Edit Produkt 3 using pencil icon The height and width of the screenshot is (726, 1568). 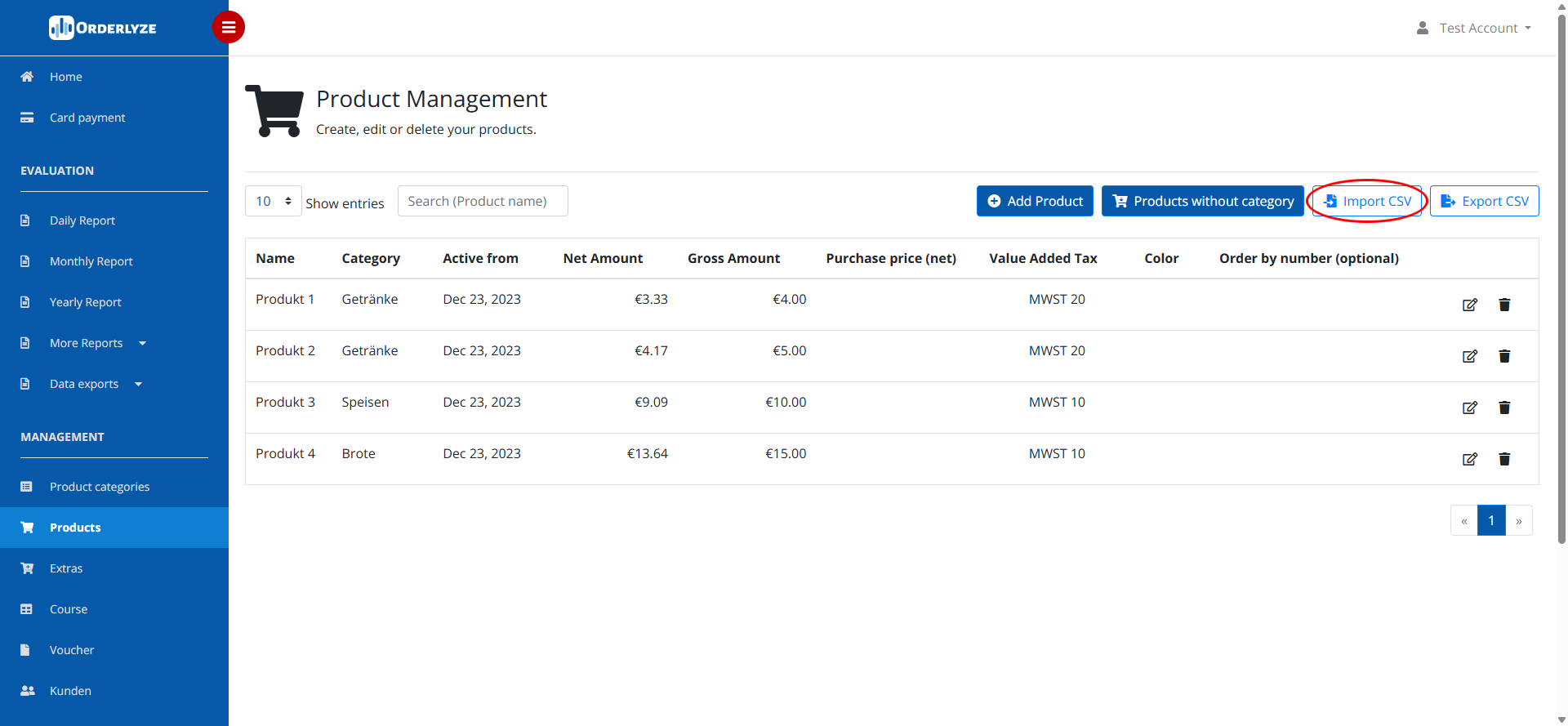point(1470,408)
